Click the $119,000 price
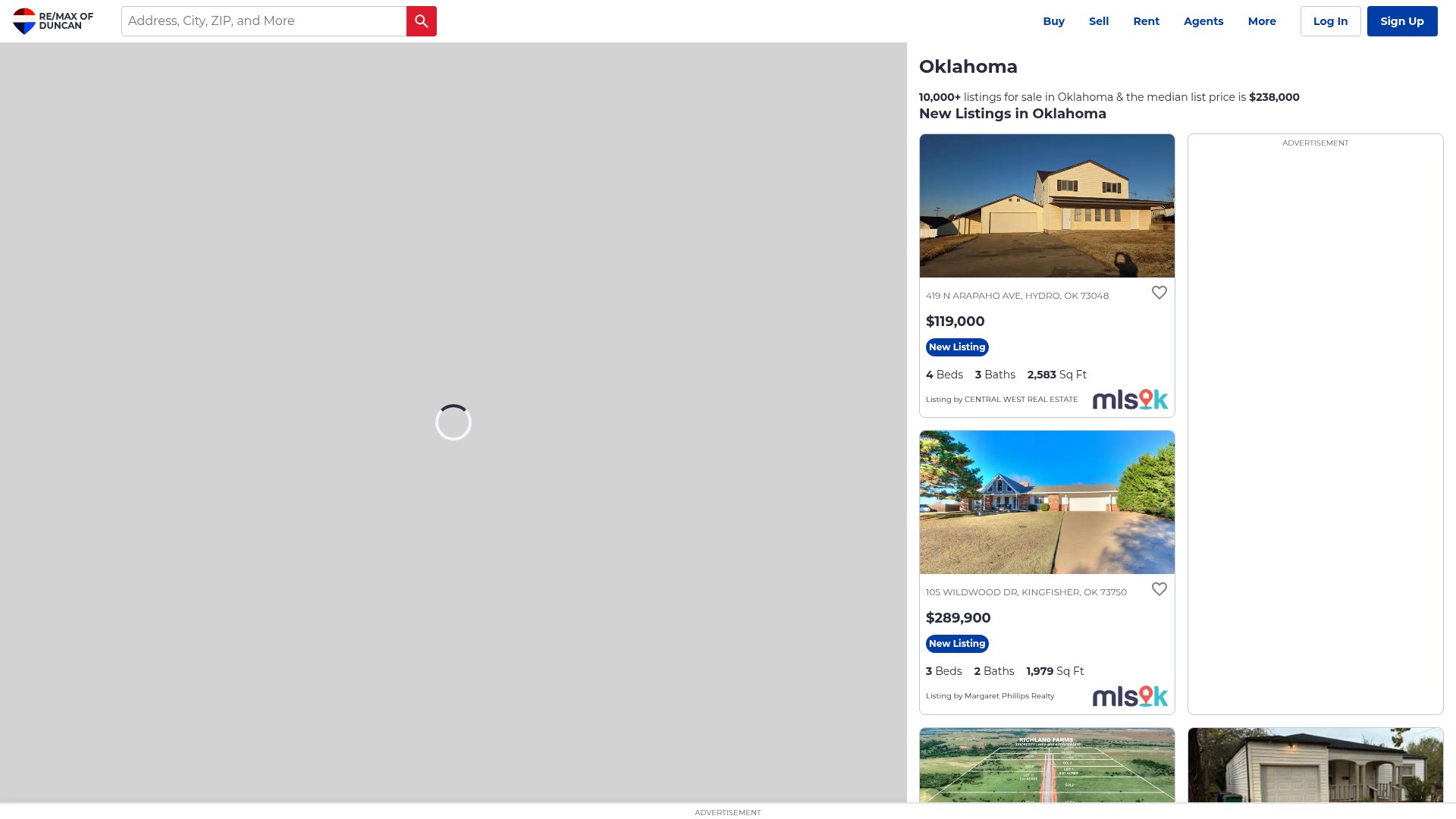1456x819 pixels. point(955,322)
